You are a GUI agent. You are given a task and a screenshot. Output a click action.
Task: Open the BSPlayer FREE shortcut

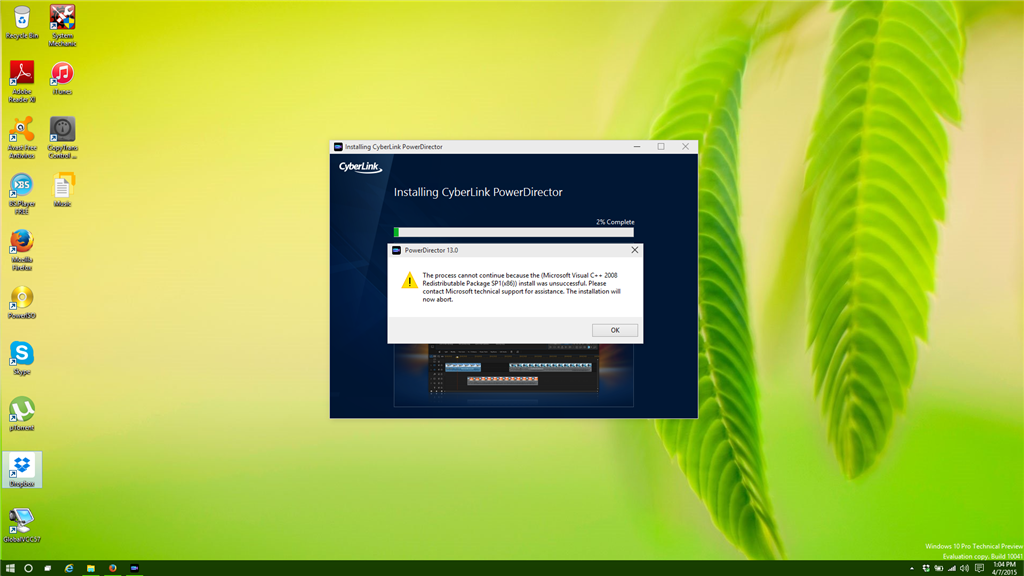(22, 194)
